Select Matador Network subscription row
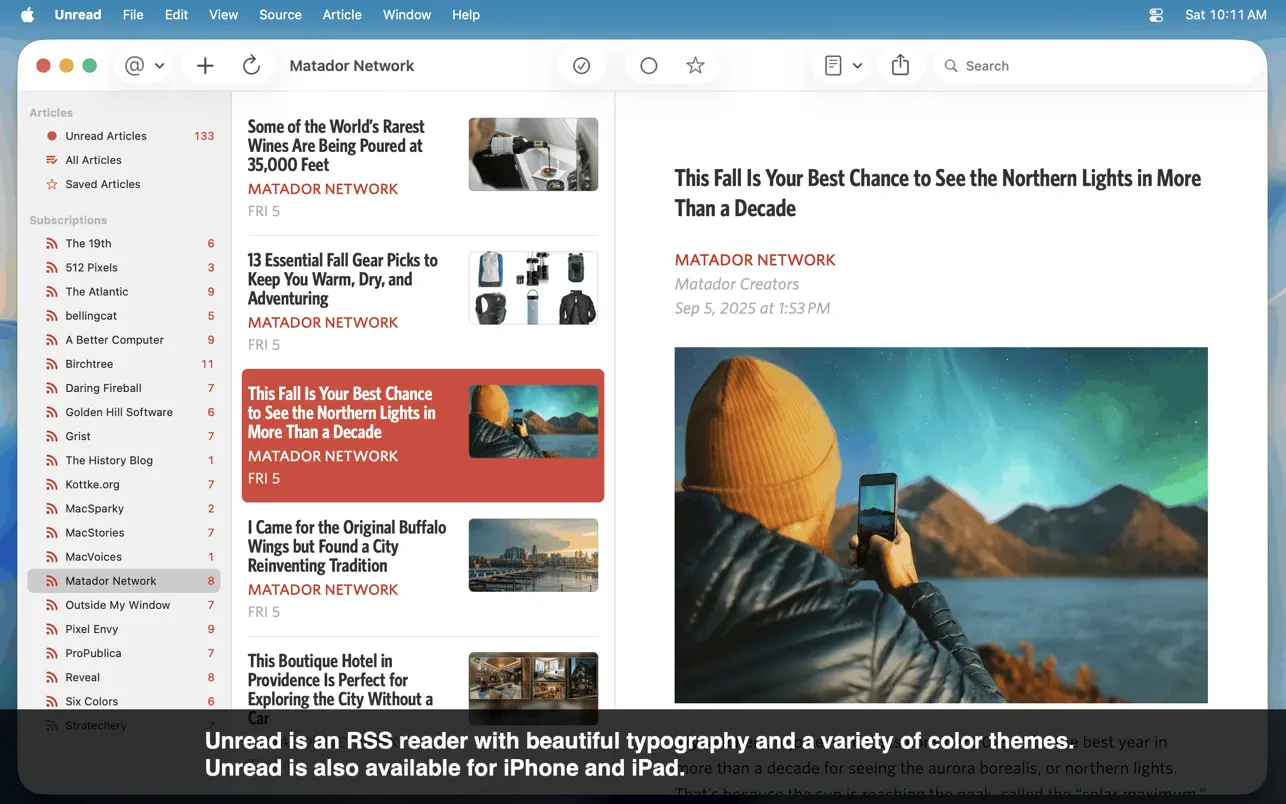1286x804 pixels. [x=124, y=581]
